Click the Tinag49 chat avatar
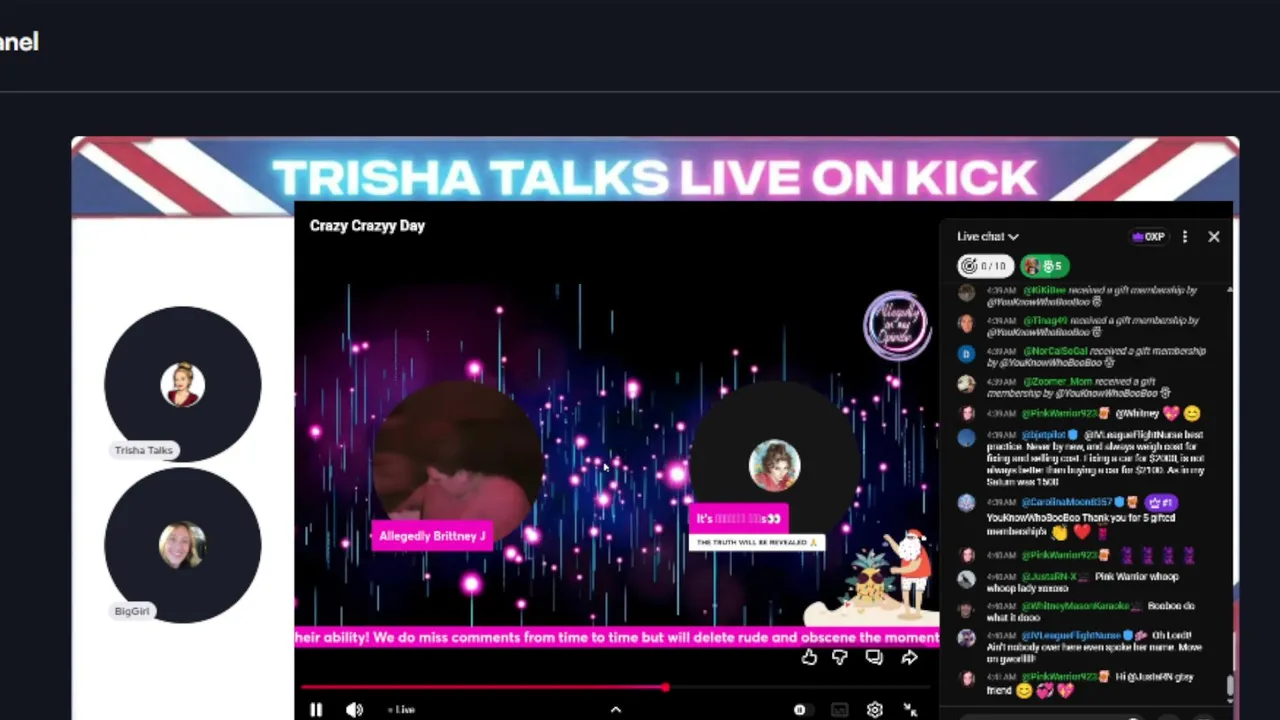1280x720 pixels. tap(966, 323)
